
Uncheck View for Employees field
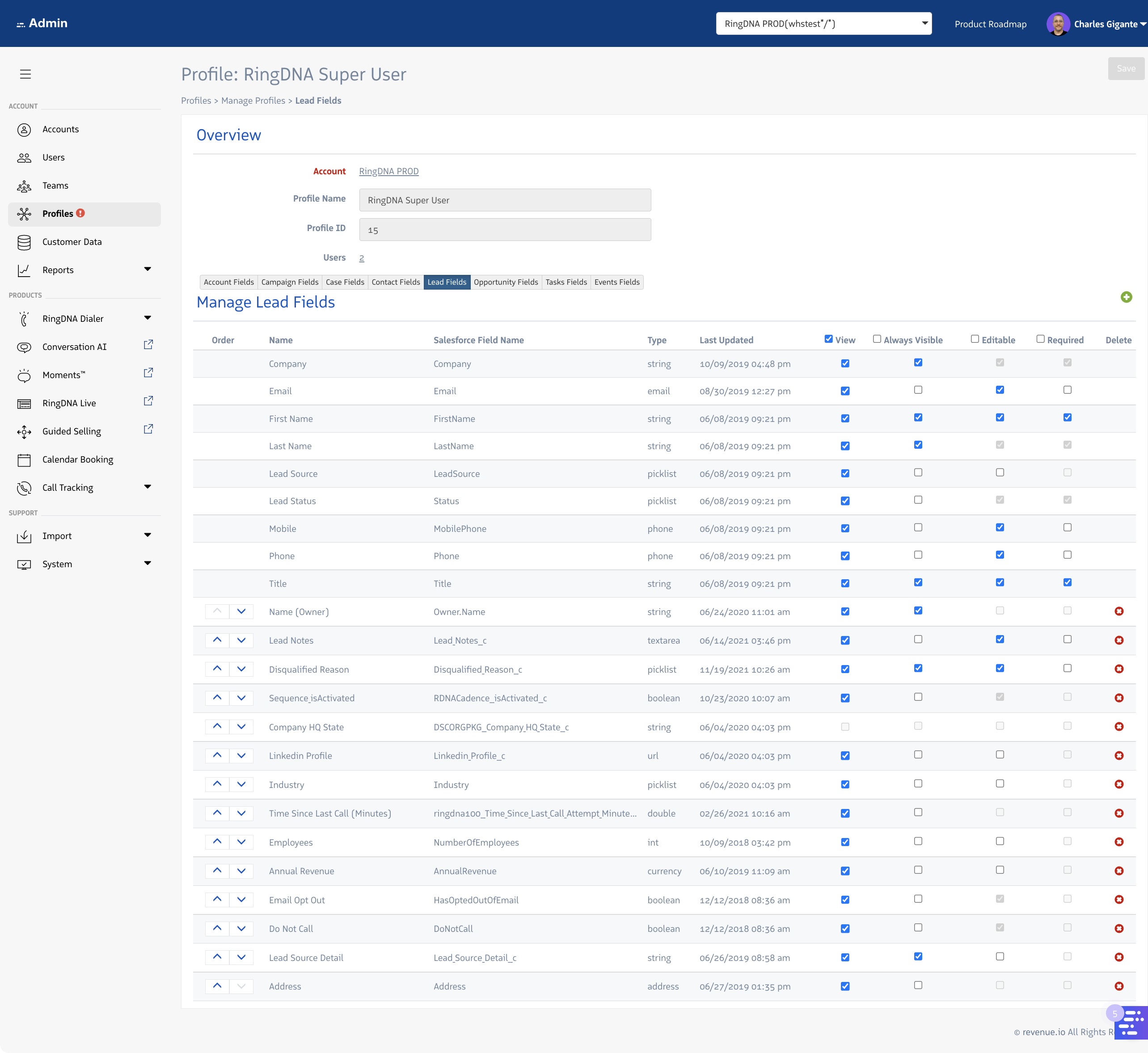[845, 842]
